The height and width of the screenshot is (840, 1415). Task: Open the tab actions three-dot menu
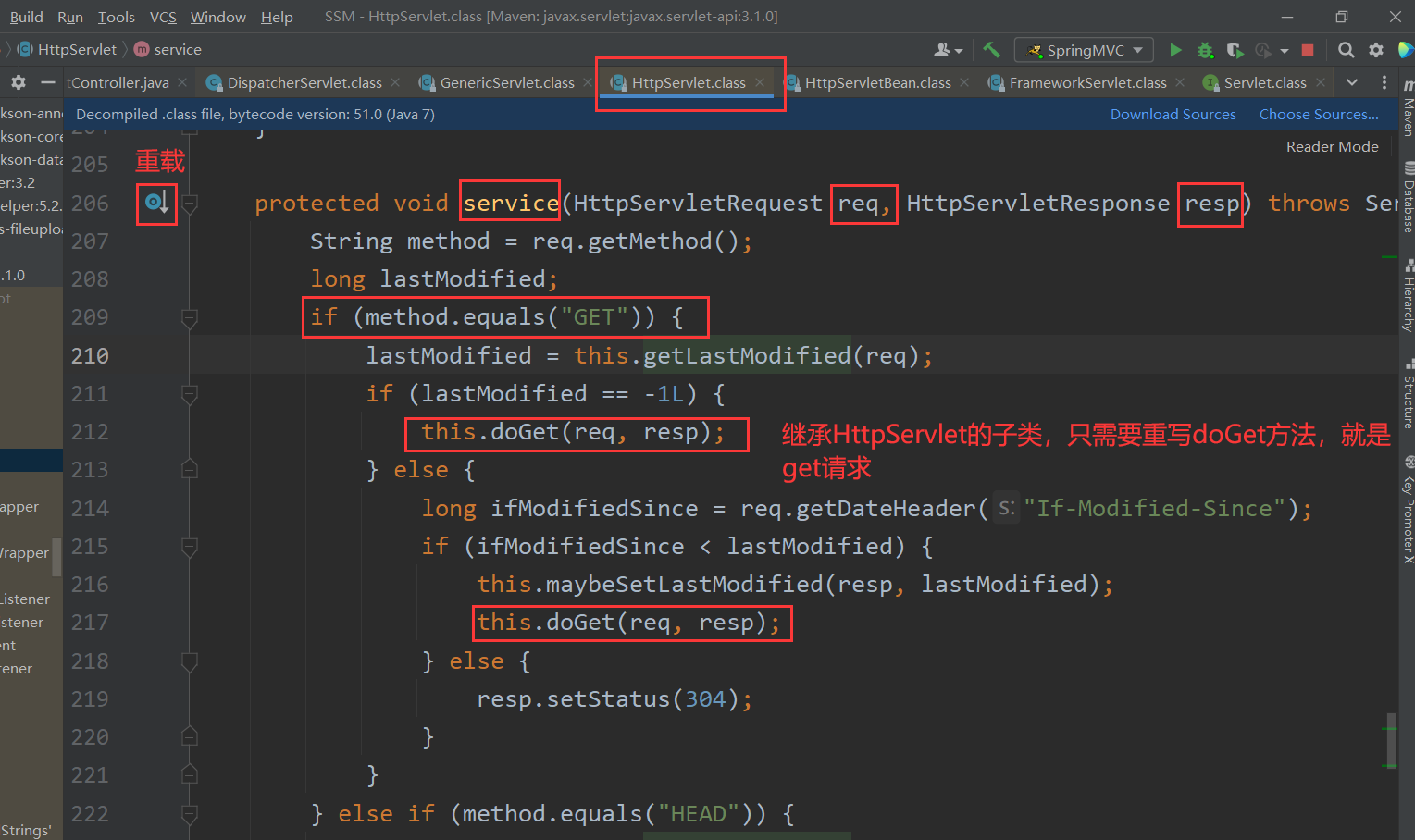(x=1384, y=82)
